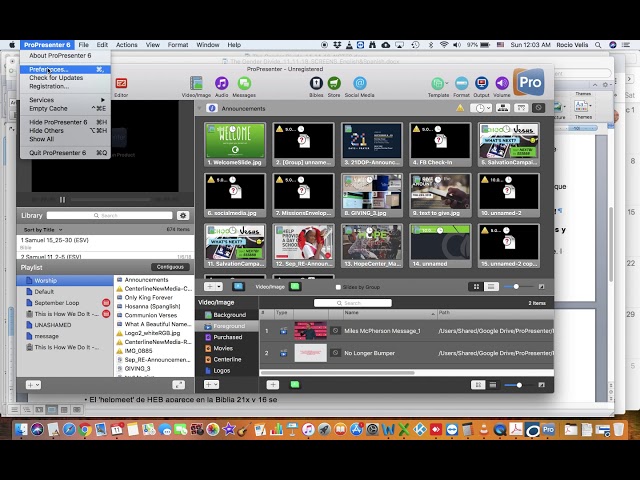Click the warning triangle in Announcements header

[x=460, y=108]
